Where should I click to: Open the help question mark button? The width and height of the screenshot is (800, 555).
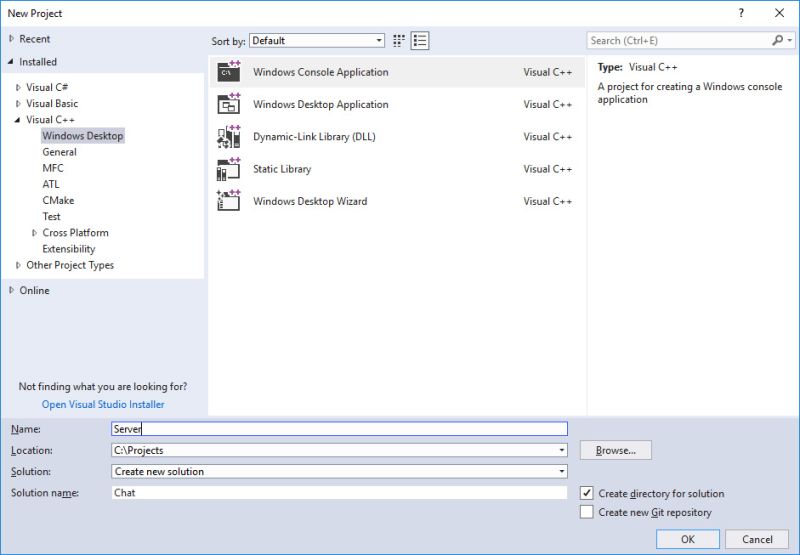[x=741, y=13]
